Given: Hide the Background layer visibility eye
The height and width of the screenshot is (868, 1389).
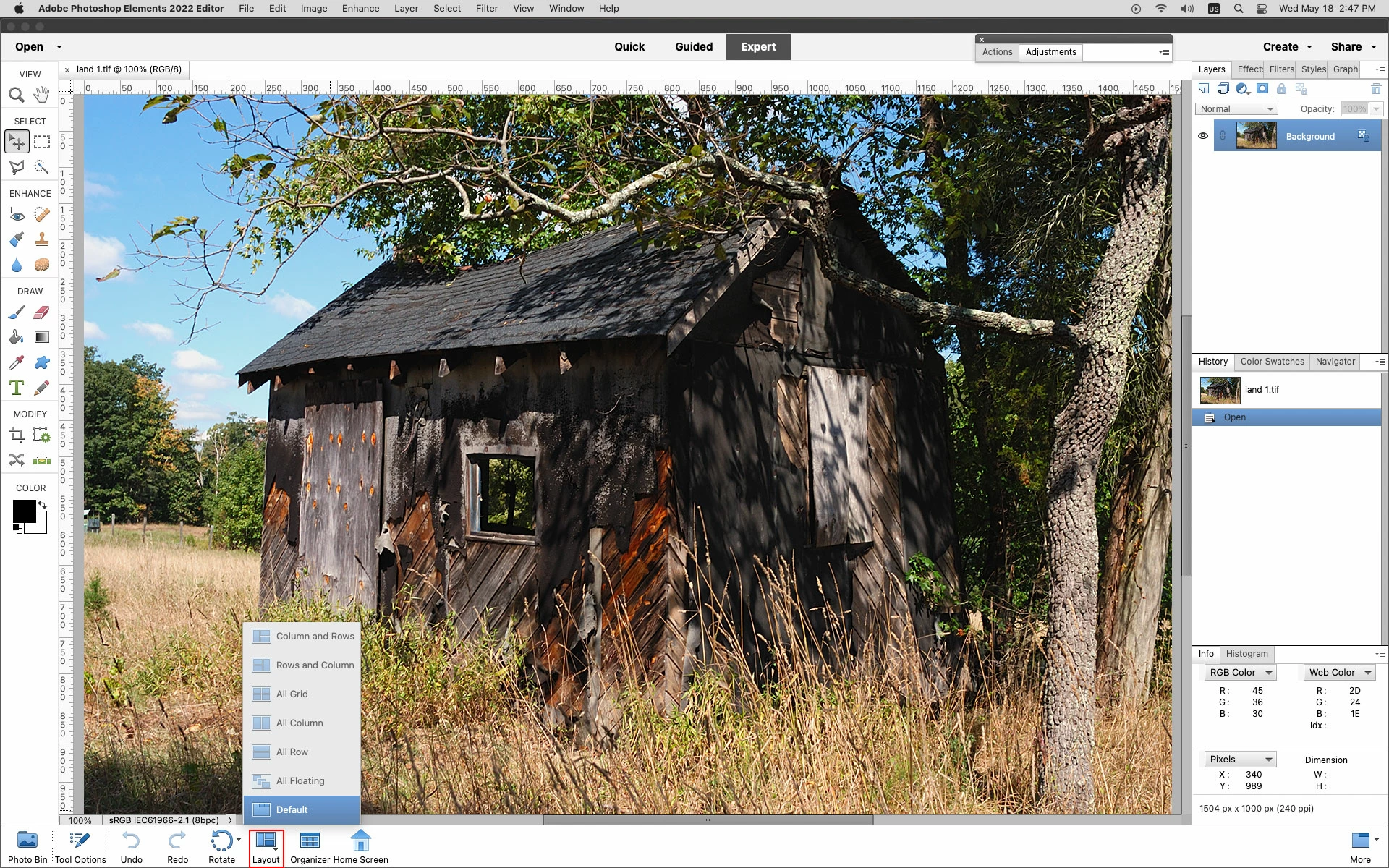Looking at the screenshot, I should point(1202,136).
